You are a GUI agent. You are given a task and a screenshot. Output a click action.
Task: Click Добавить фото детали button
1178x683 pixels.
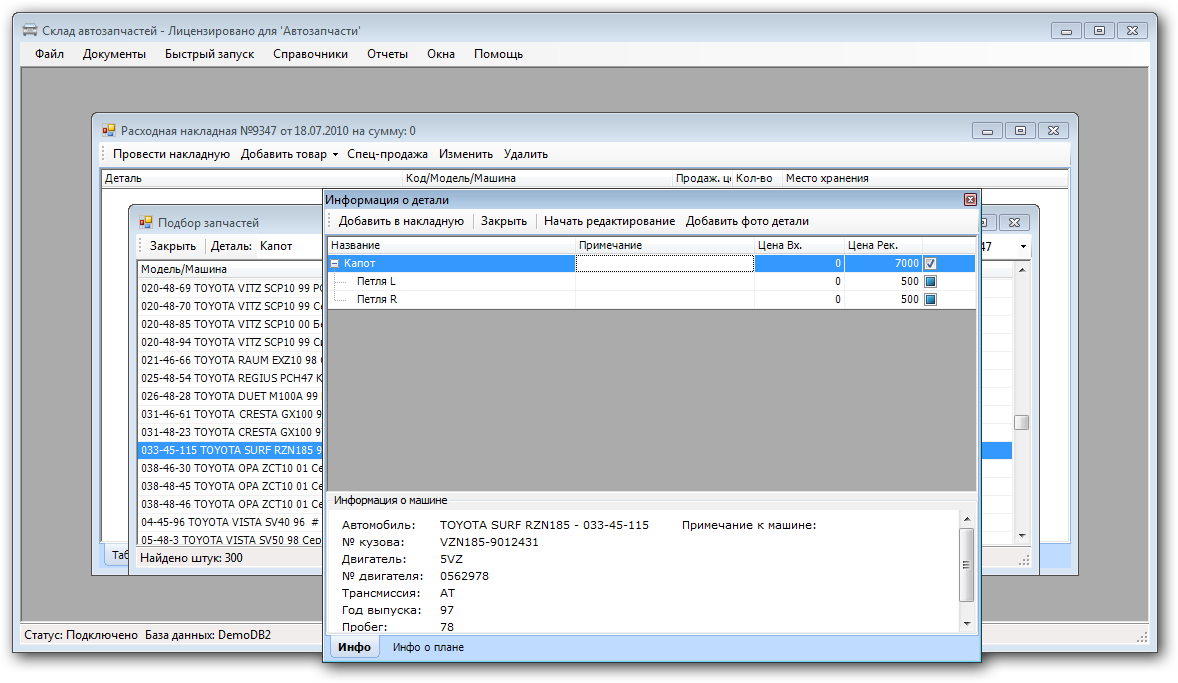pyautogui.click(x=747, y=221)
